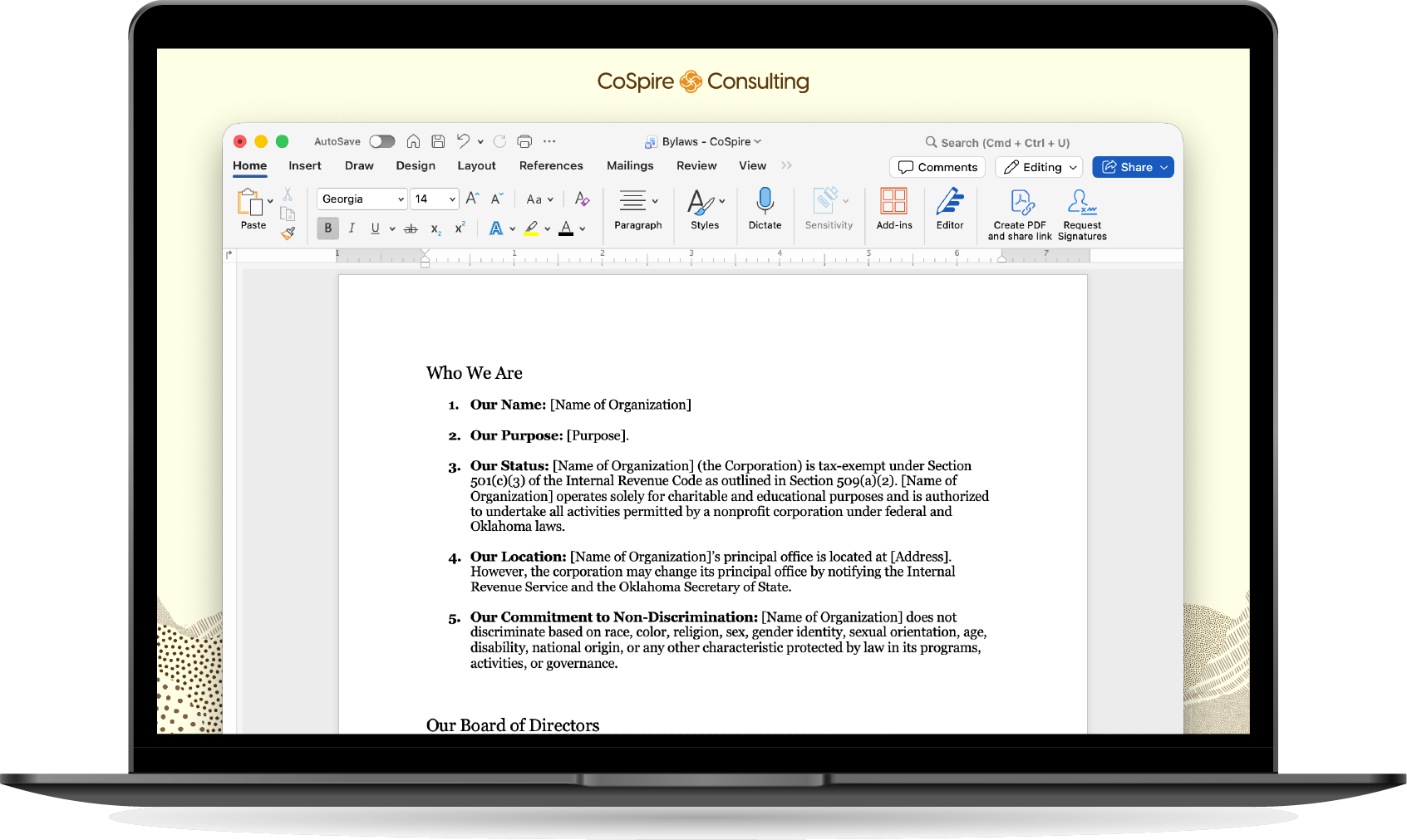This screenshot has height=840, width=1407.
Task: Open the Design tab
Action: (416, 166)
